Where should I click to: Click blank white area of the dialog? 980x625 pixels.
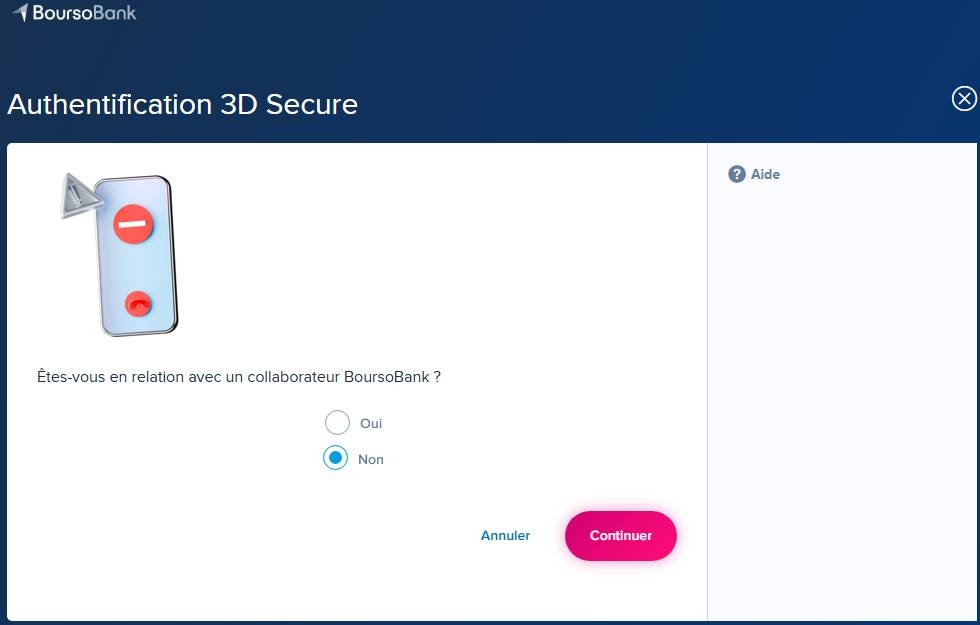coord(450,260)
